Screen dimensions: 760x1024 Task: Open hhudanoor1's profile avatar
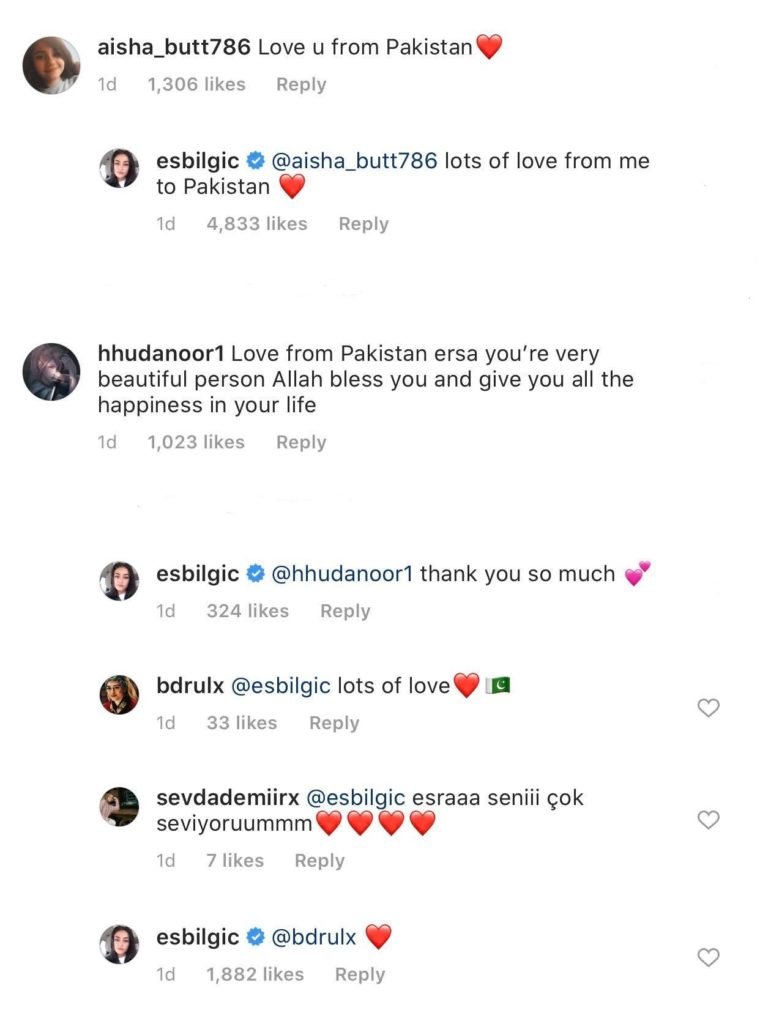click(x=51, y=372)
